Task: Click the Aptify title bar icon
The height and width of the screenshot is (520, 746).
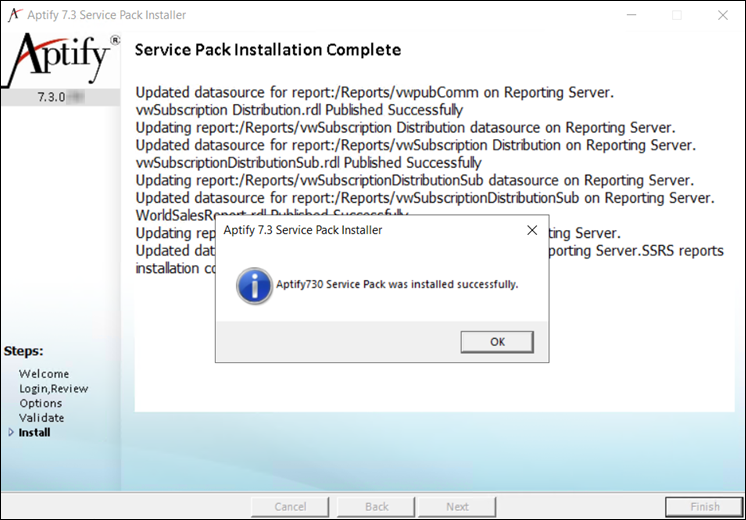Action: [15, 15]
